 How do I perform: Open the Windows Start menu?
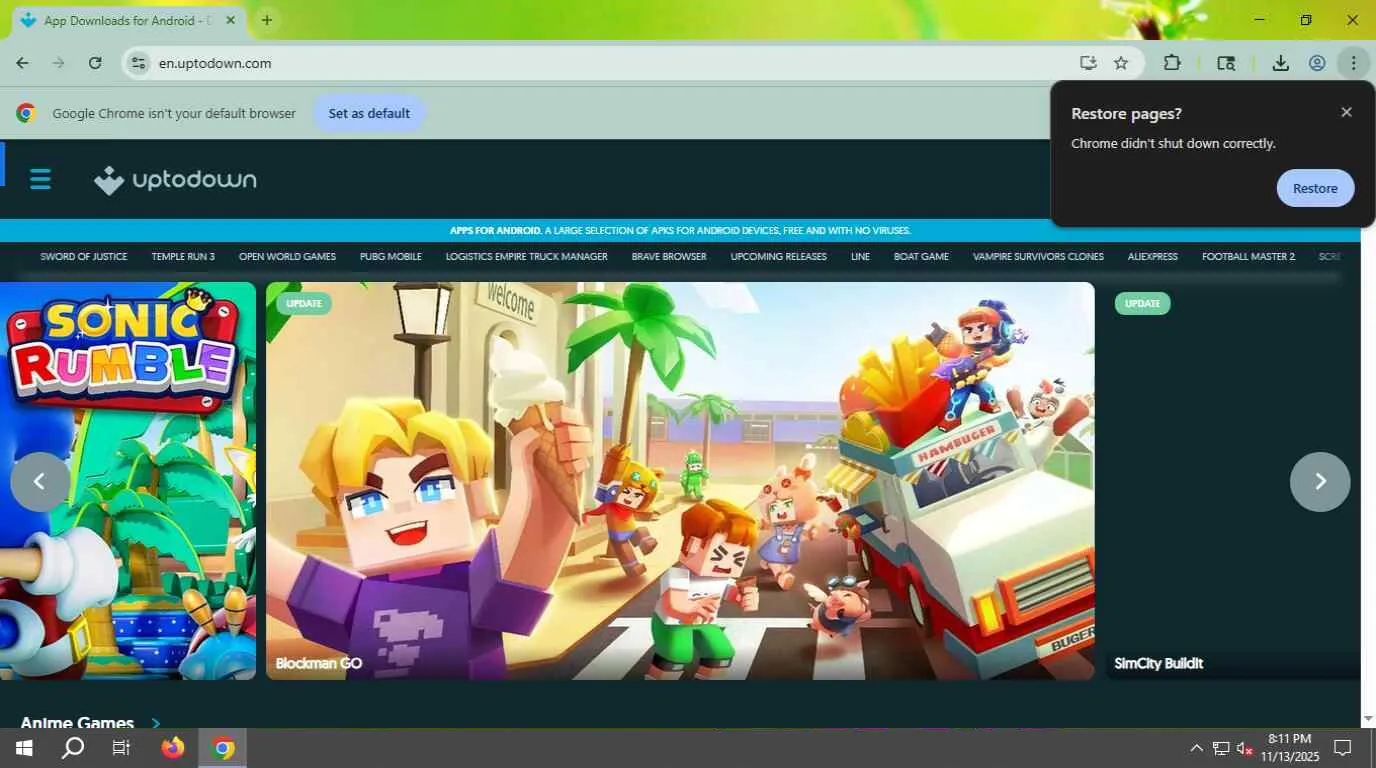click(x=24, y=748)
